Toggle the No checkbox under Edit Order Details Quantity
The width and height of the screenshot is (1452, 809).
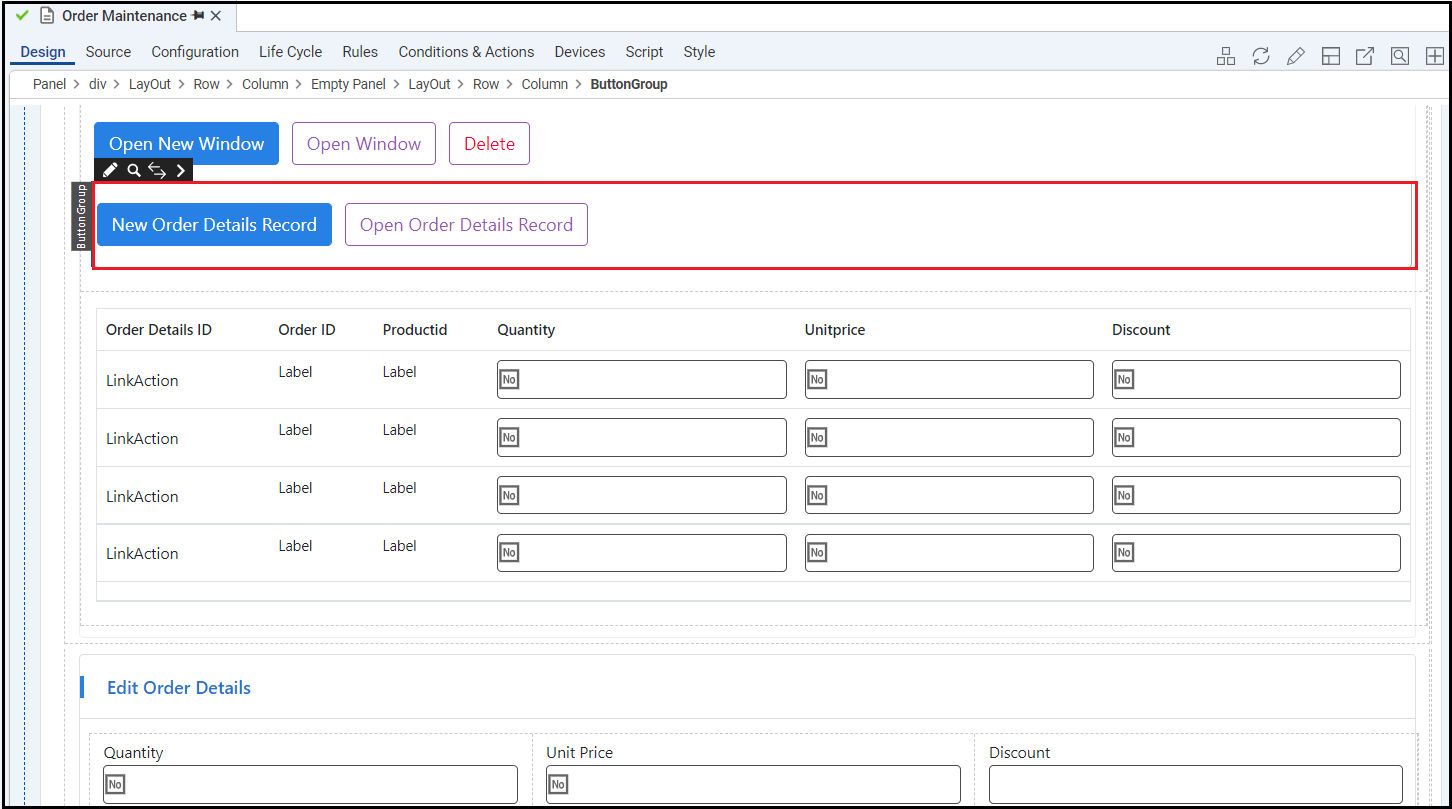point(114,784)
